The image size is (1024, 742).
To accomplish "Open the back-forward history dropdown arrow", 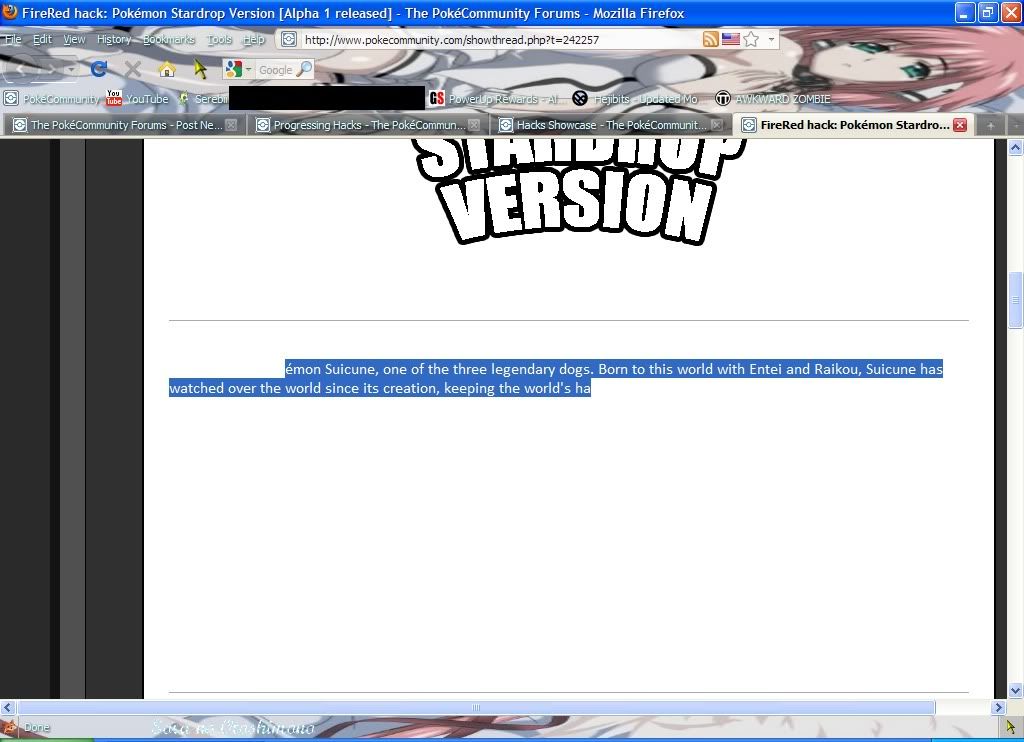I will 71,69.
